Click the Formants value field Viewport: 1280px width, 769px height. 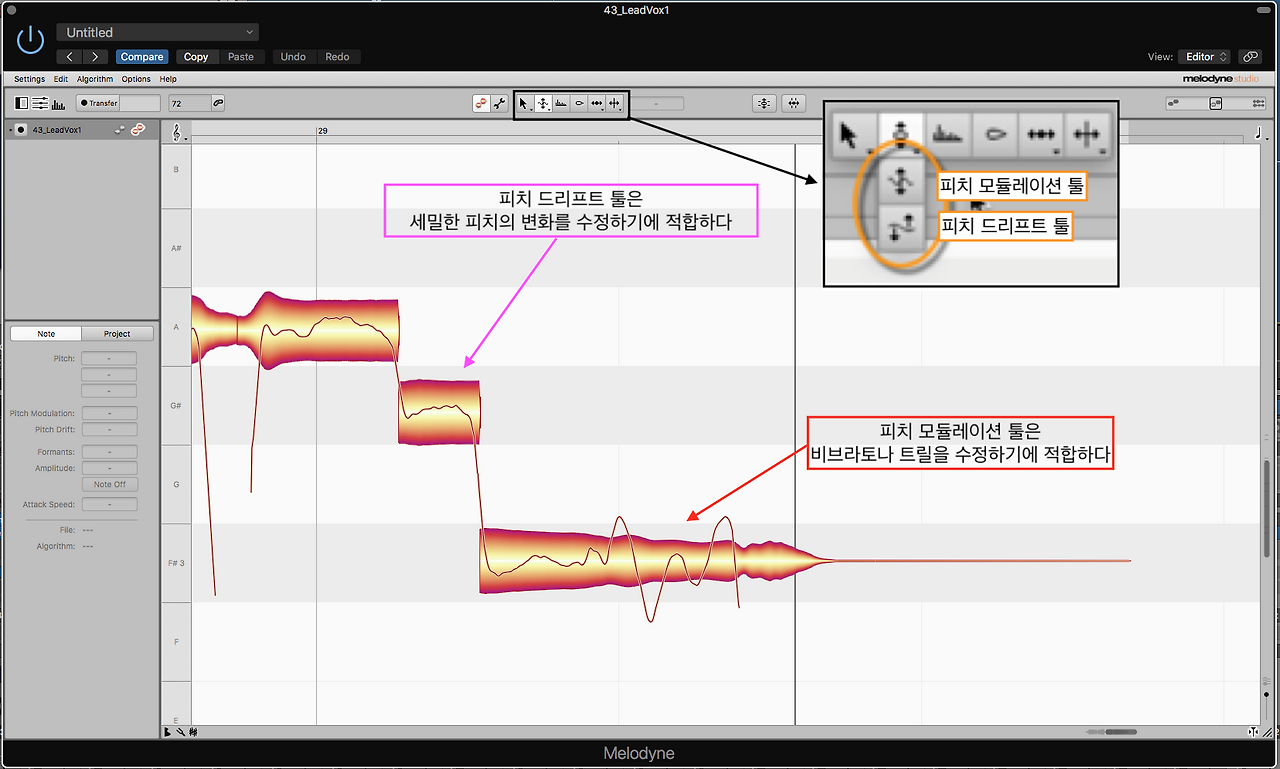(x=109, y=452)
